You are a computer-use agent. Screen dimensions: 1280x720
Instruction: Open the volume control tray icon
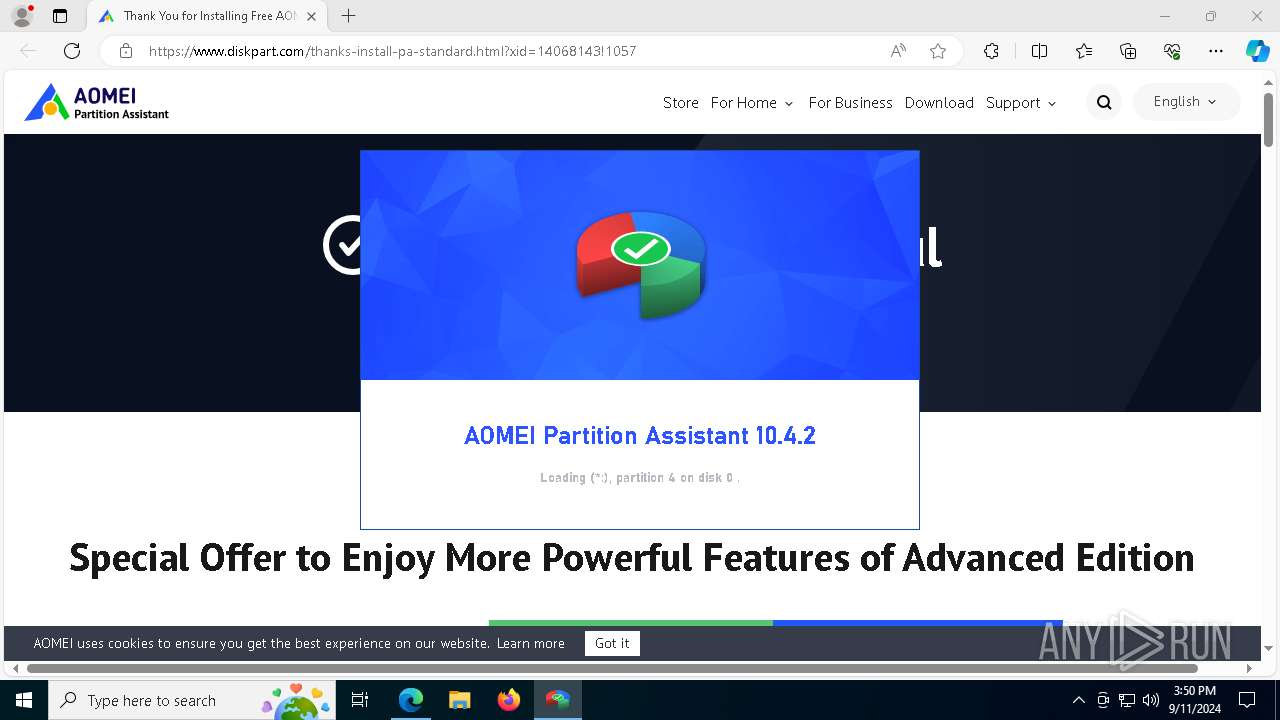pyautogui.click(x=1151, y=700)
